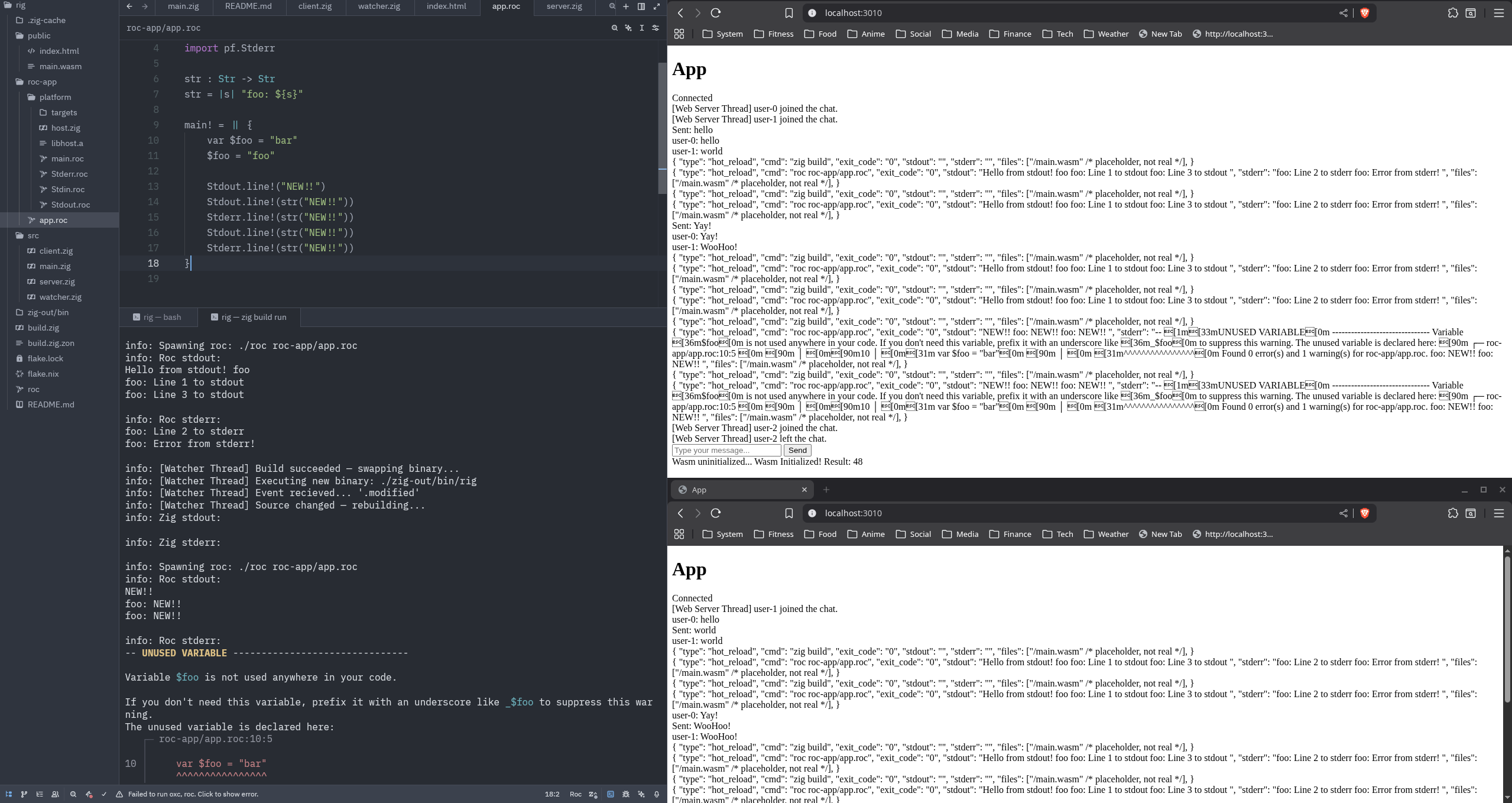Expand the targets folder
The height and width of the screenshot is (803, 1512).
[x=64, y=112]
